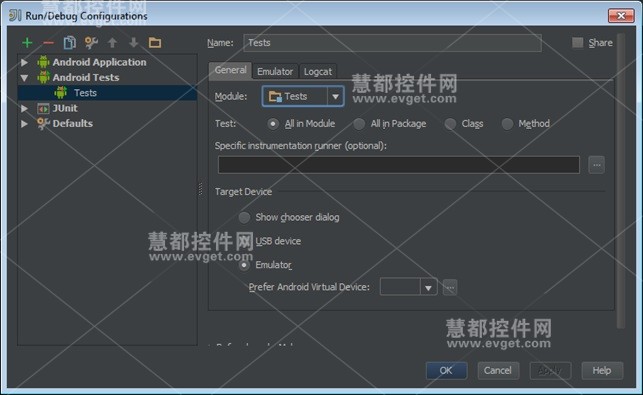Open Prefer Android Virtual Device dropdown
The width and height of the screenshot is (643, 395).
coord(428,287)
